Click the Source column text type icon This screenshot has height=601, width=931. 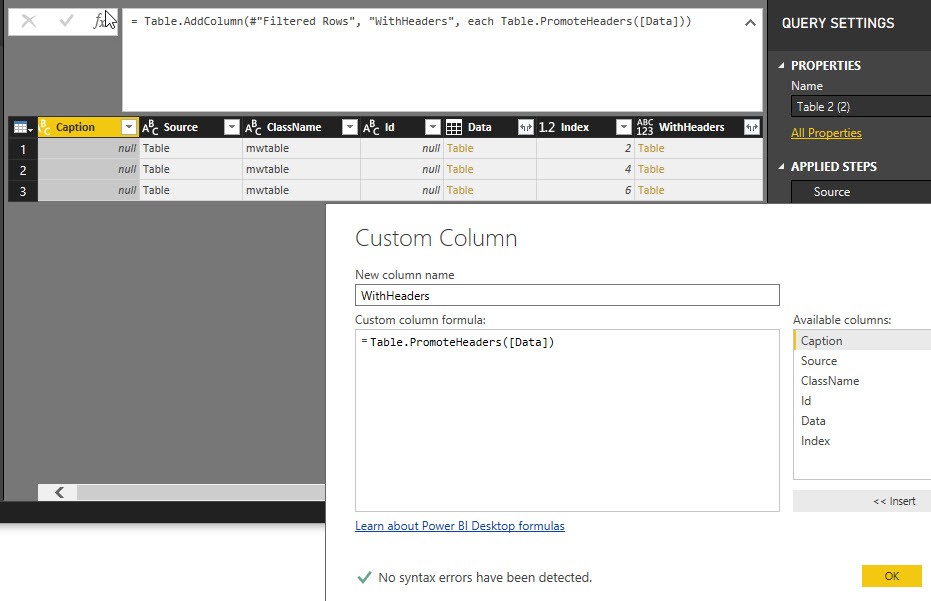150,127
